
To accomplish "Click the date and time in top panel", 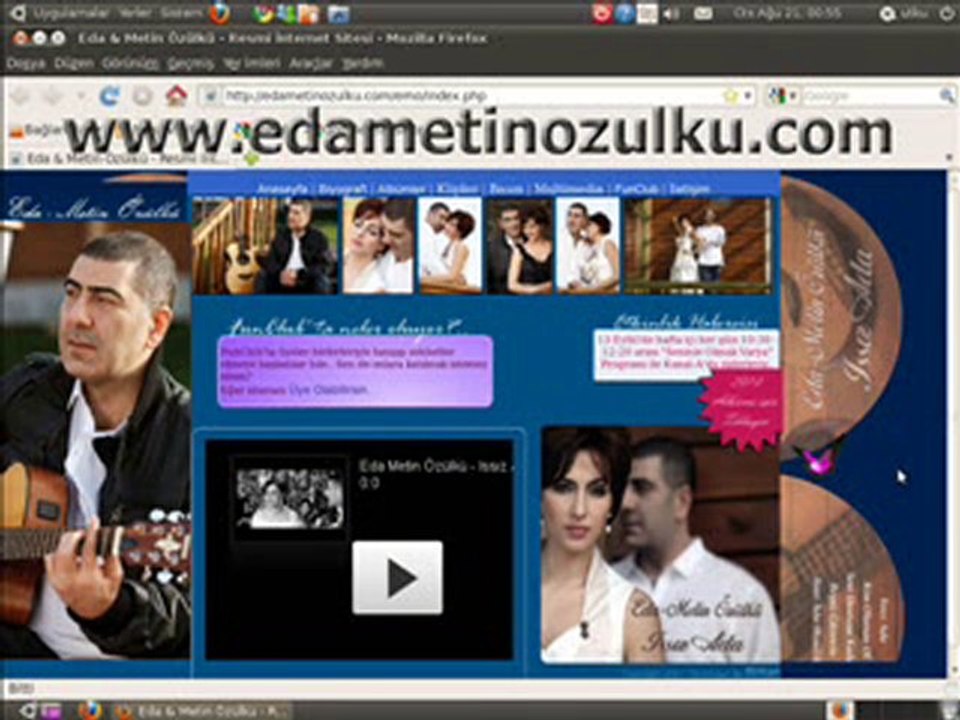I will pos(787,13).
